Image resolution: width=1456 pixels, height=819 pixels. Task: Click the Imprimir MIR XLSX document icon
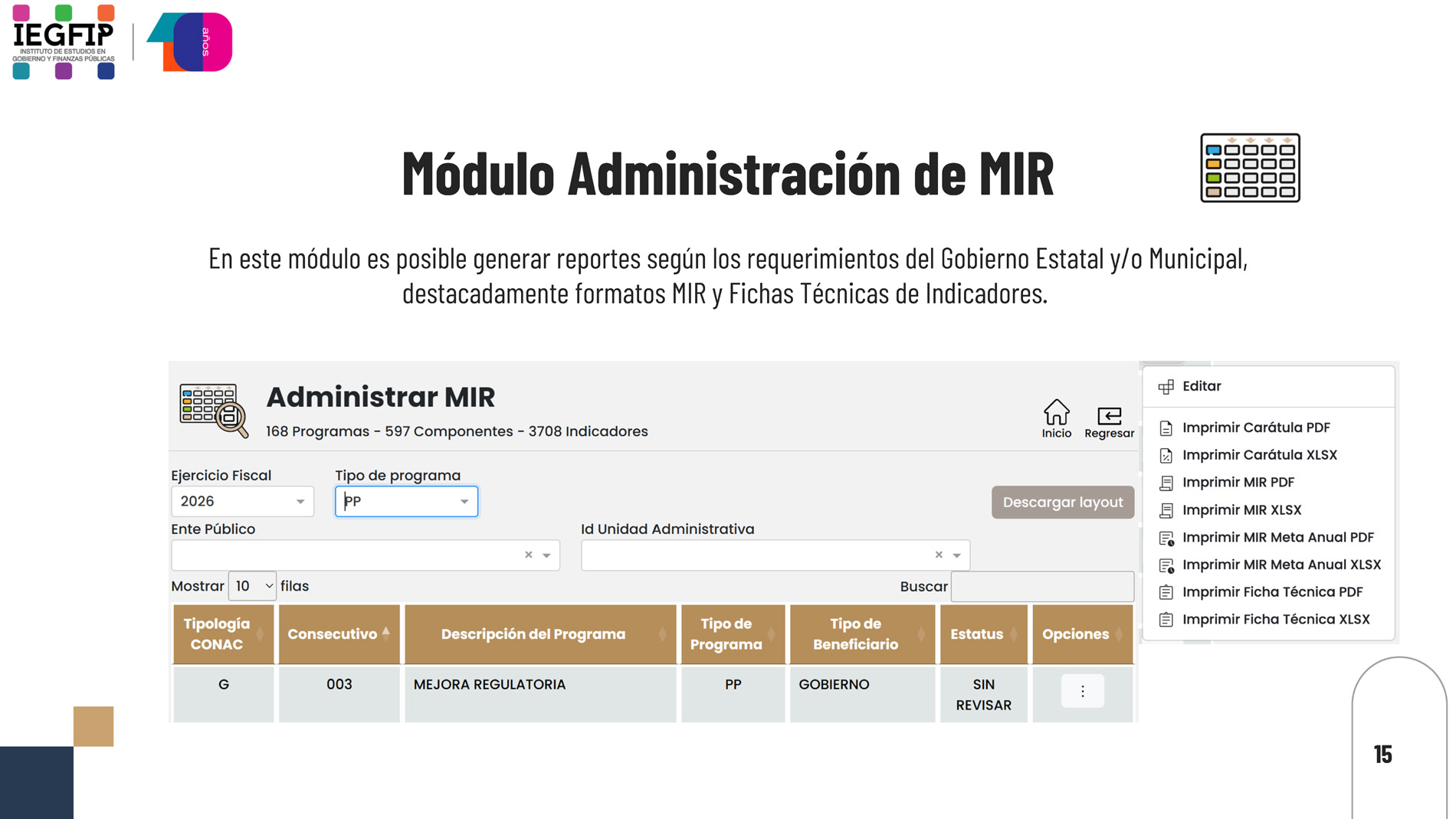coord(1166,510)
